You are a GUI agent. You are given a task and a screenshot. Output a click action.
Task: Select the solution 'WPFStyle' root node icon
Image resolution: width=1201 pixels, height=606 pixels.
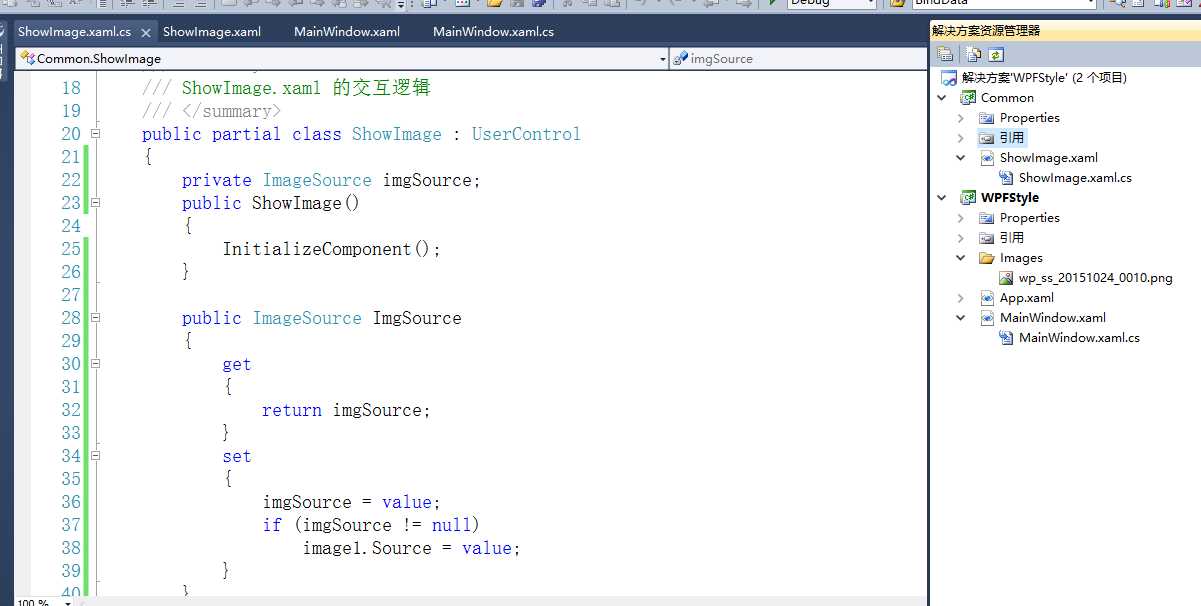pyautogui.click(x=948, y=77)
